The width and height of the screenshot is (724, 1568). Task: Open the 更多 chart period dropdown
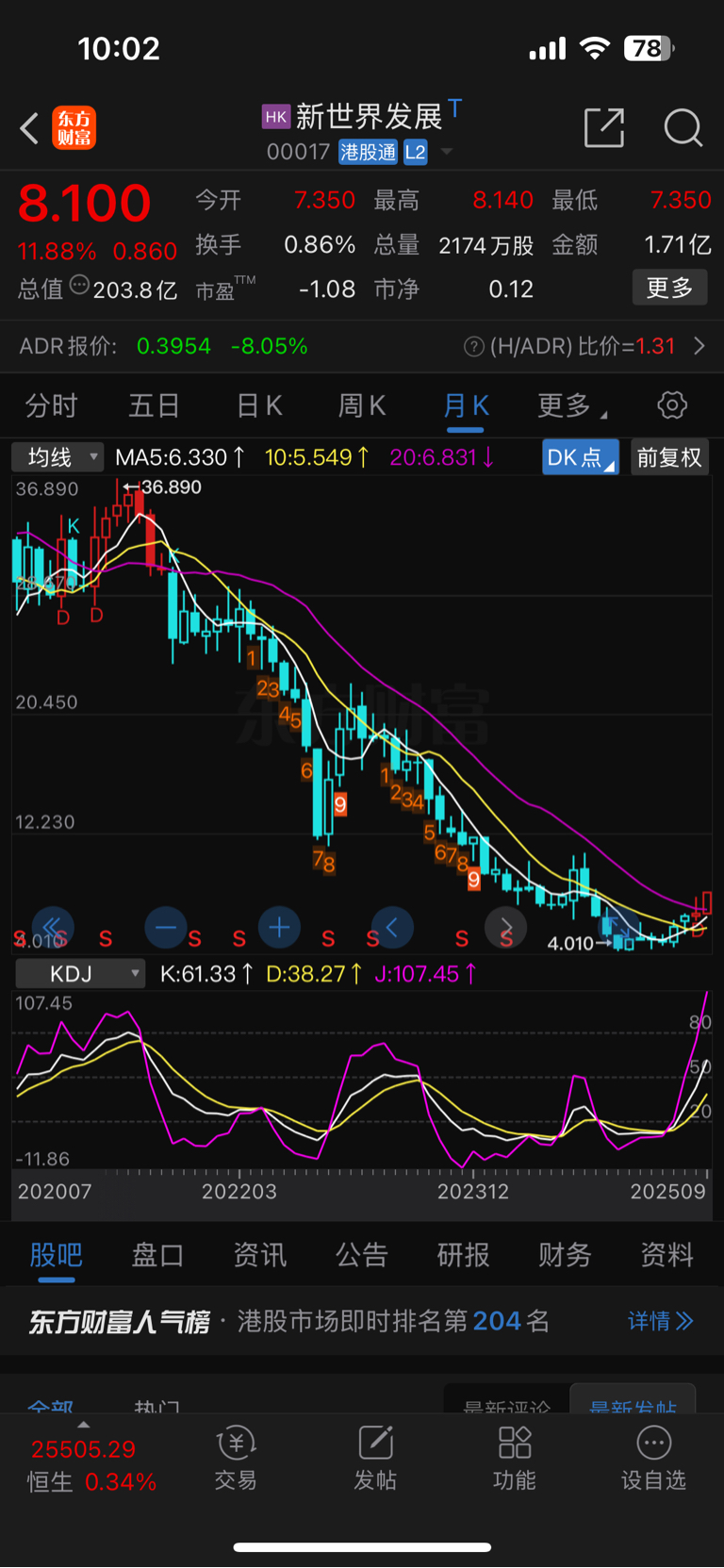click(572, 405)
